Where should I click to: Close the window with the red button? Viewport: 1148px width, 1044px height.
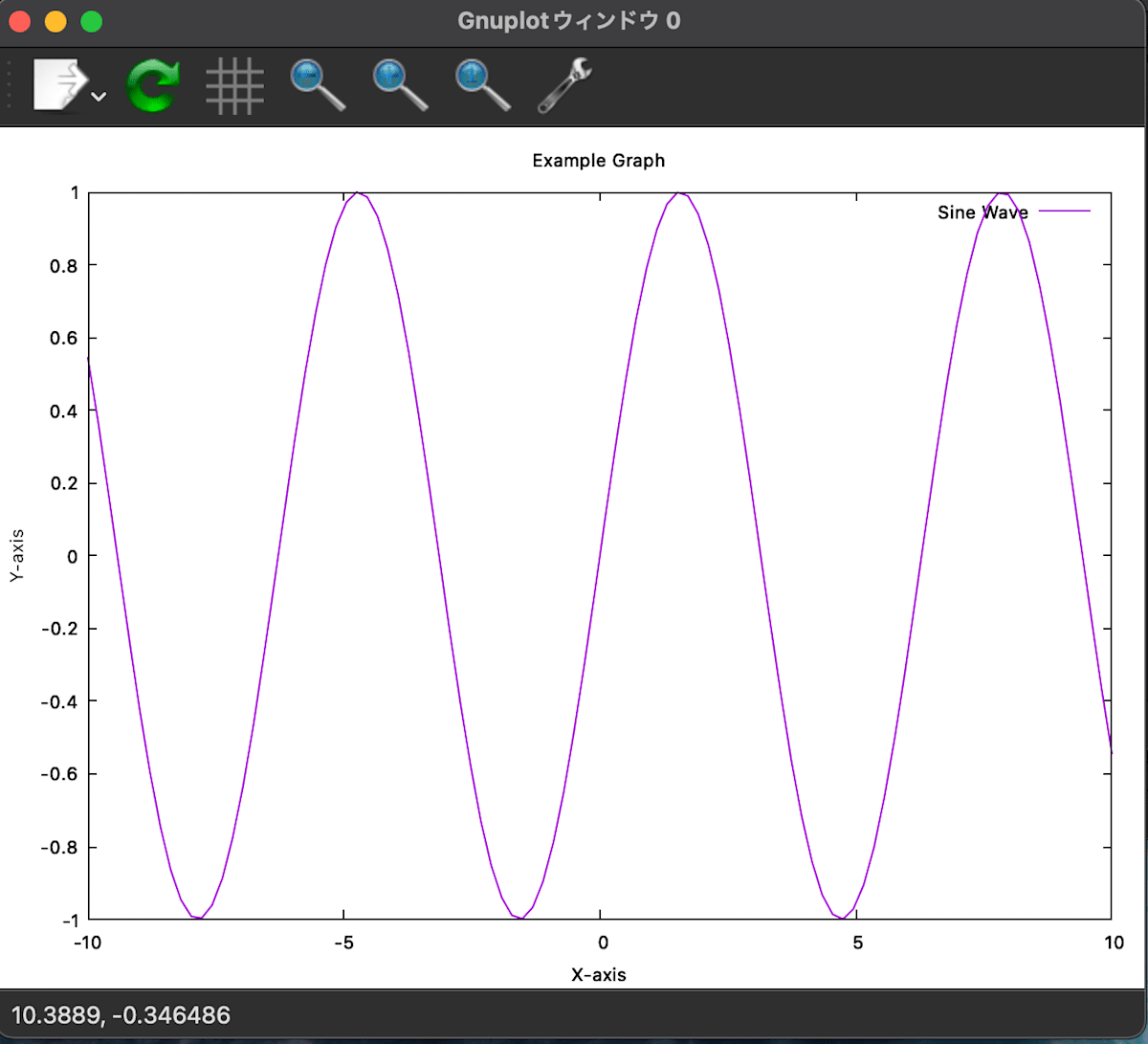[x=21, y=22]
